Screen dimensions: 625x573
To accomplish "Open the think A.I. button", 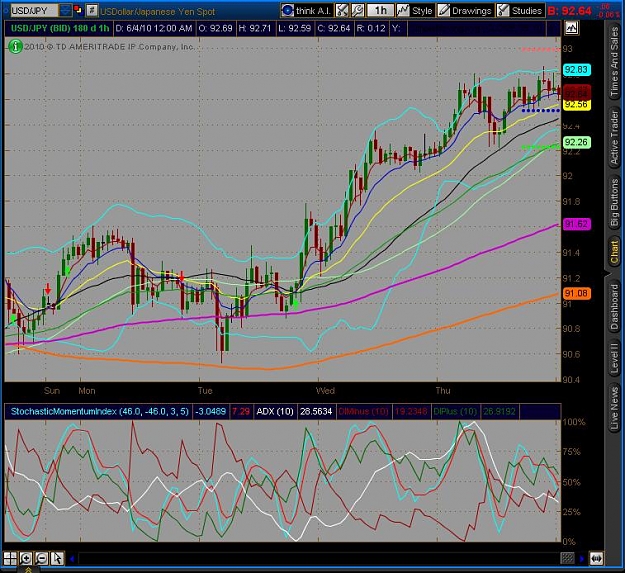I will pyautogui.click(x=307, y=10).
